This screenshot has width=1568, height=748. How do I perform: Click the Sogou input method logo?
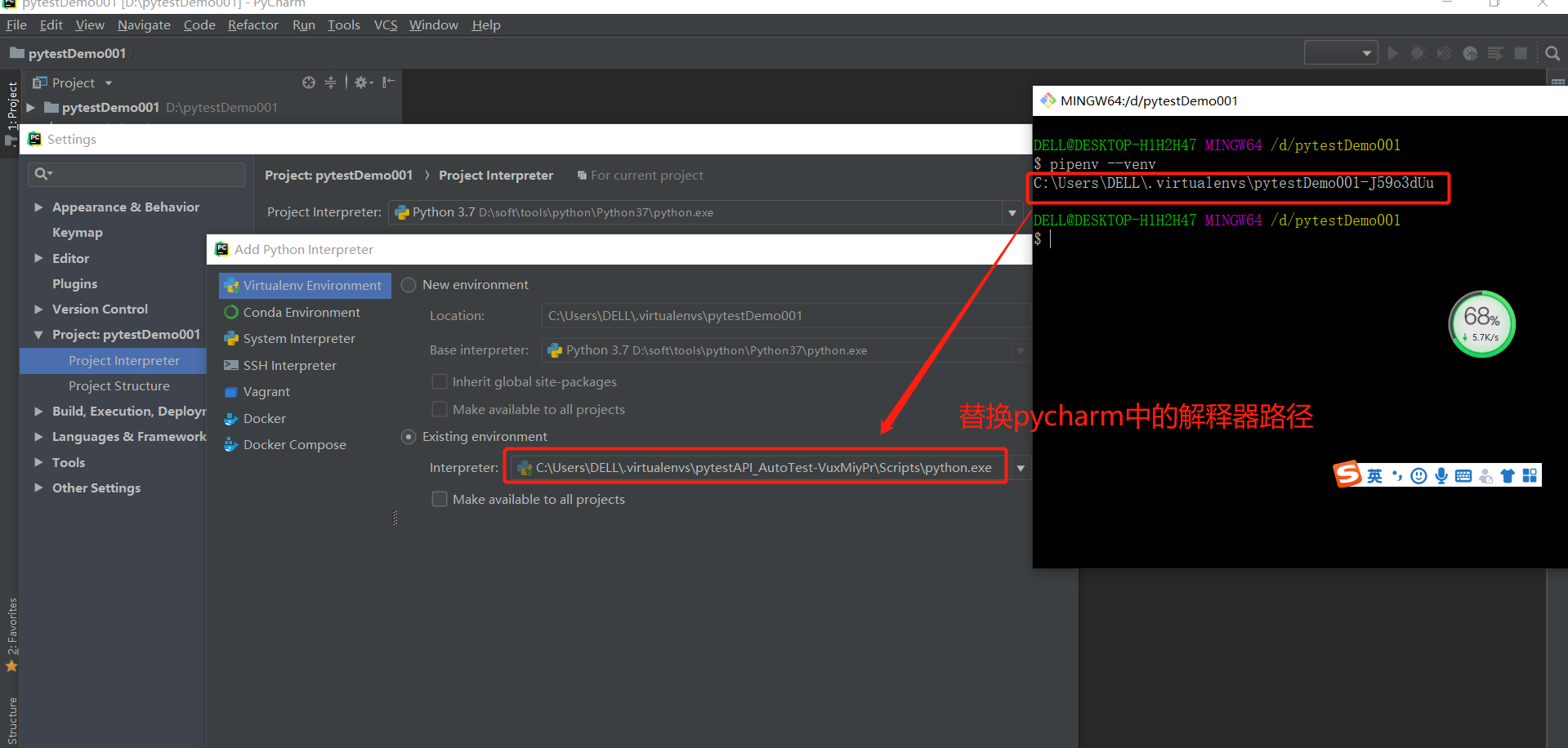pyautogui.click(x=1347, y=474)
